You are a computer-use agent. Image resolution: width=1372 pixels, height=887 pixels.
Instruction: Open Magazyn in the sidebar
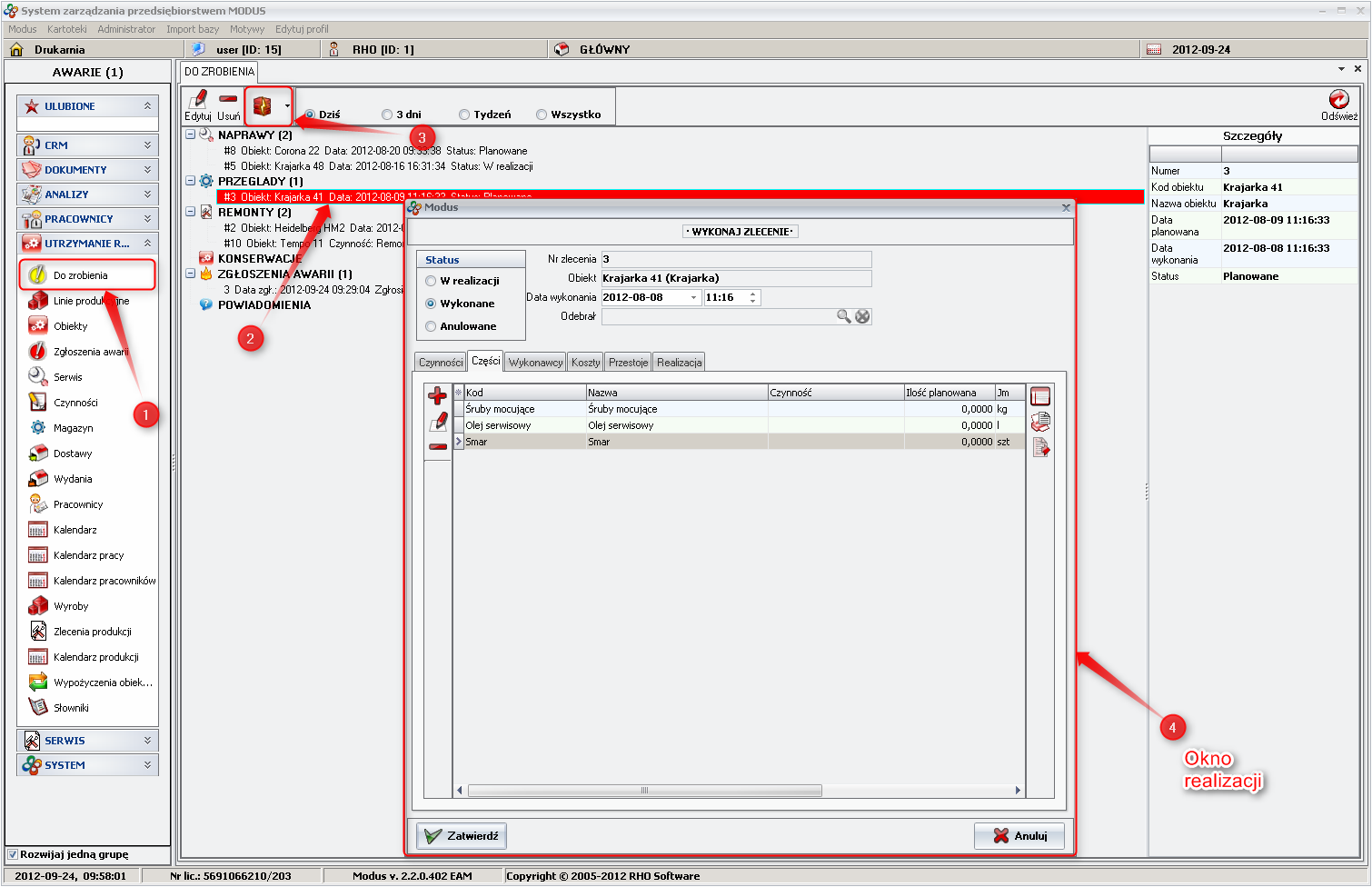click(x=73, y=428)
